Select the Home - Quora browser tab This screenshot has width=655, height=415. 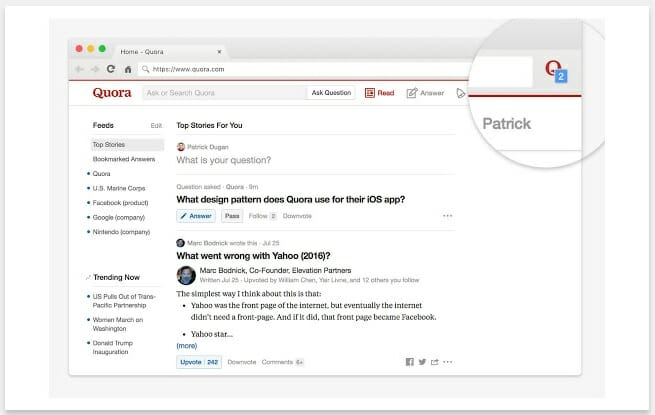(x=169, y=52)
